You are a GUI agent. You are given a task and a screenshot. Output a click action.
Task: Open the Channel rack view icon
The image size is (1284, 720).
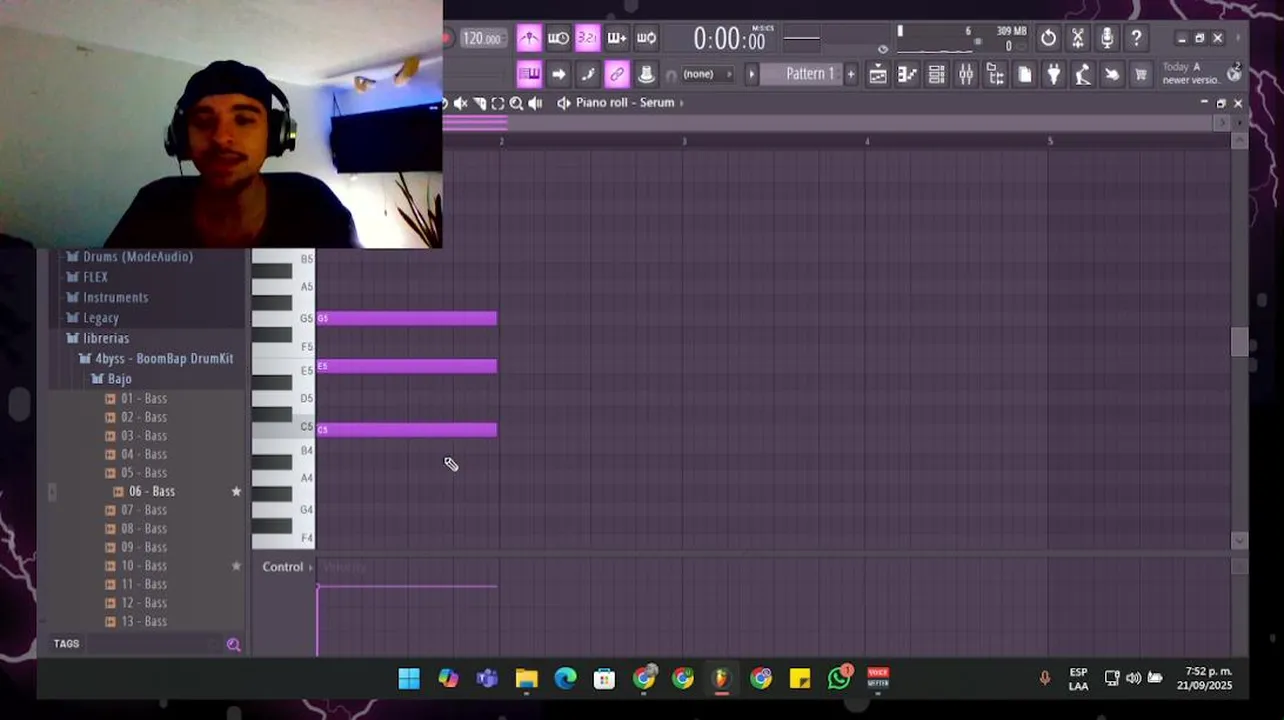tap(936, 74)
